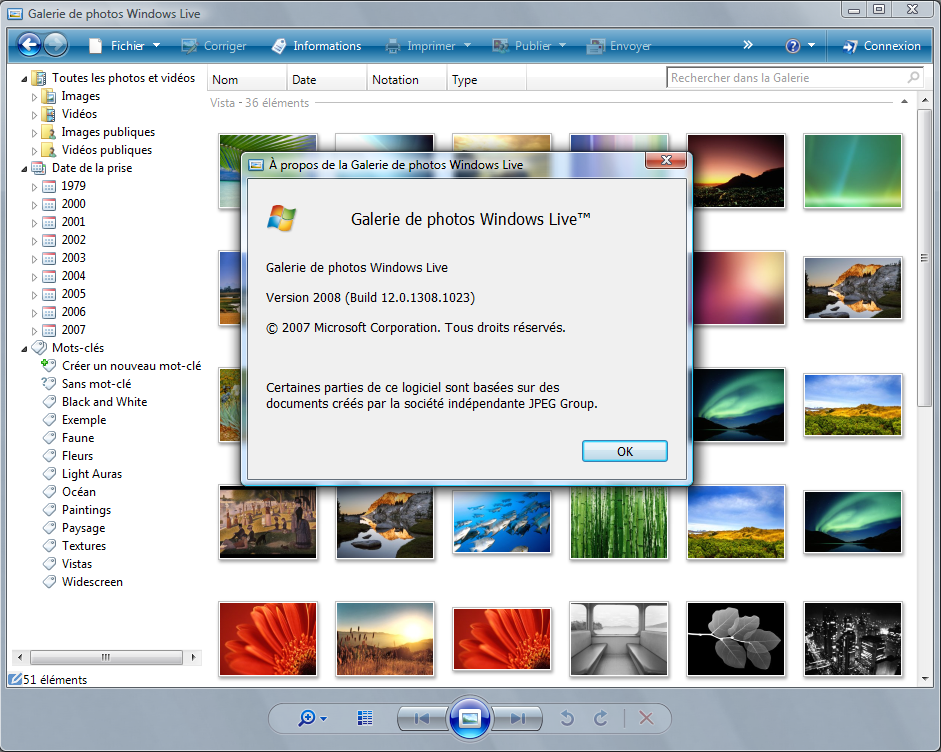Image resolution: width=941 pixels, height=752 pixels.
Task: Go to the previous photo button
Action: [x=422, y=718]
